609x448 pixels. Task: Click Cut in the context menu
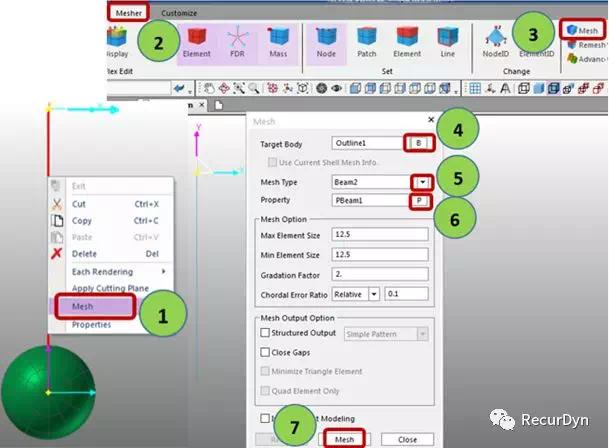[111, 204]
